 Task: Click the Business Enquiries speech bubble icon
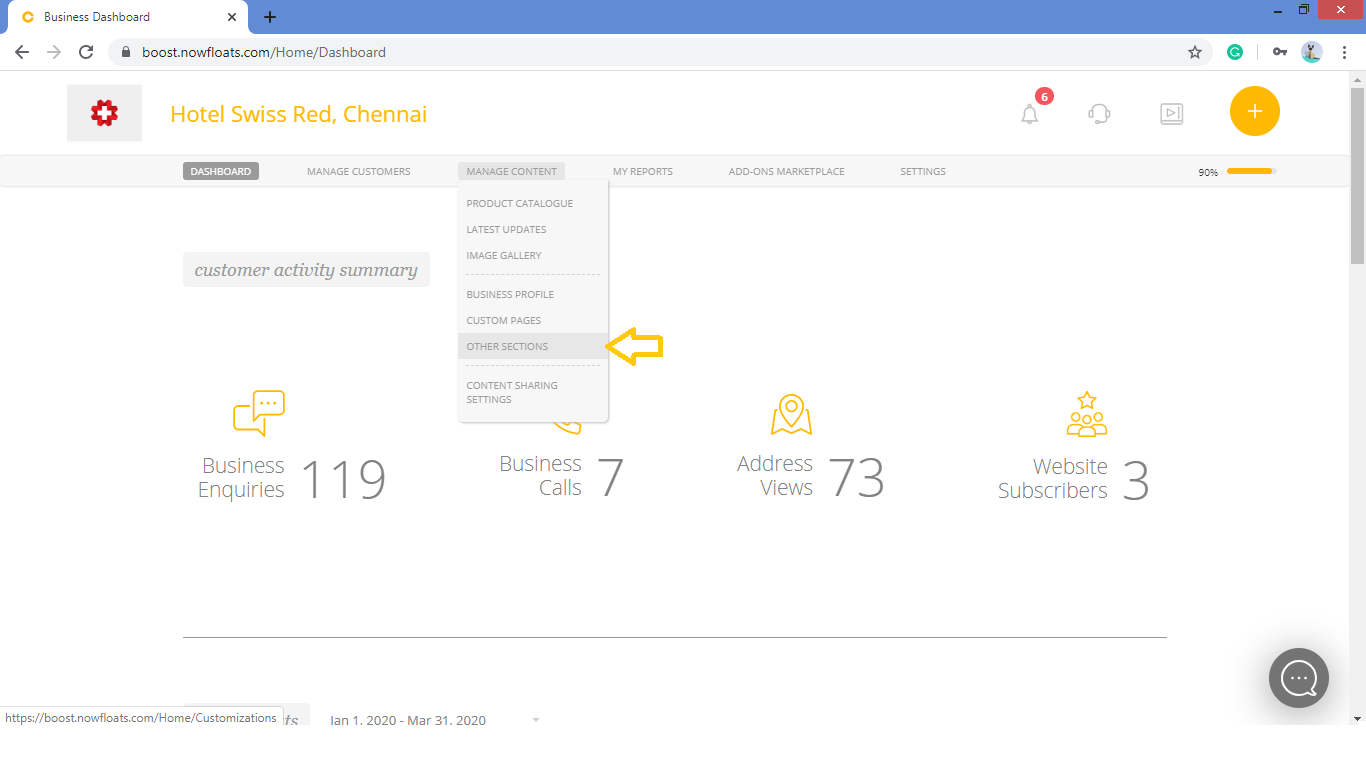(259, 410)
